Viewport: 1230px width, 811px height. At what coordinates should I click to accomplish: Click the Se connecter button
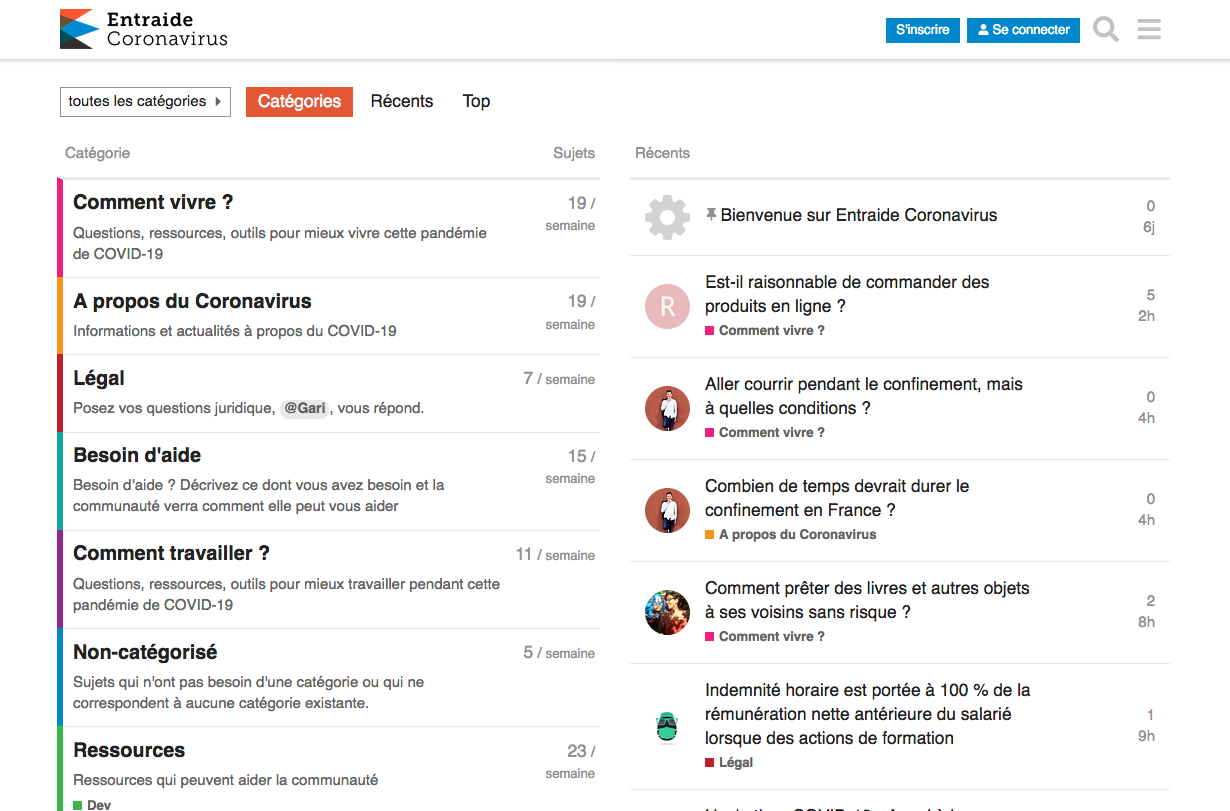click(x=1023, y=30)
